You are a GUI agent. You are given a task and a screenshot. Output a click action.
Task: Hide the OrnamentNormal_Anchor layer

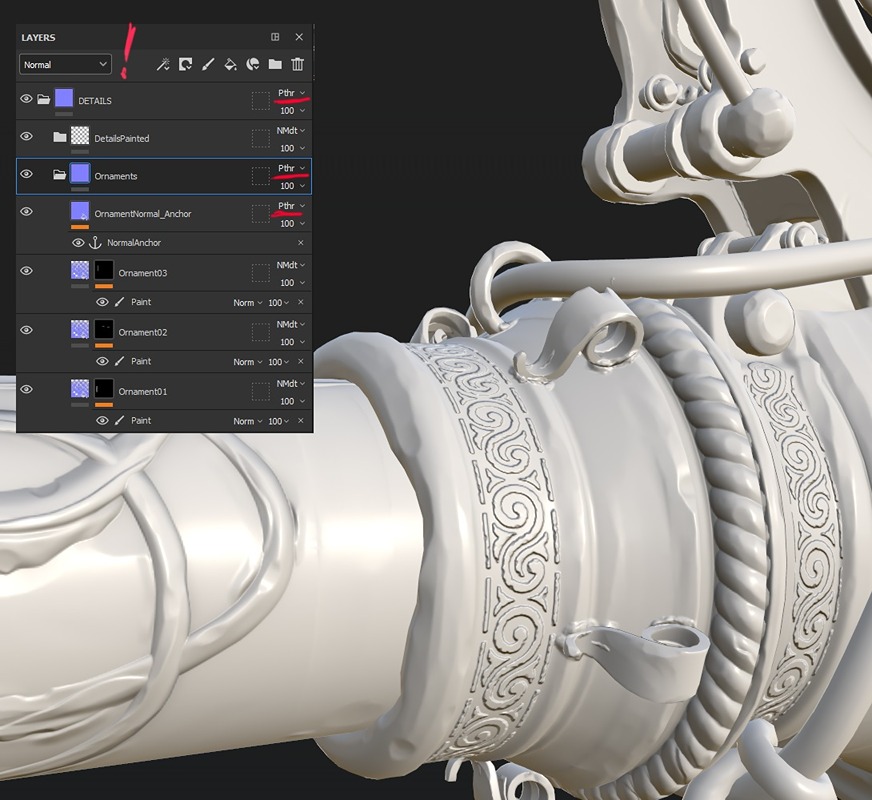pos(26,211)
